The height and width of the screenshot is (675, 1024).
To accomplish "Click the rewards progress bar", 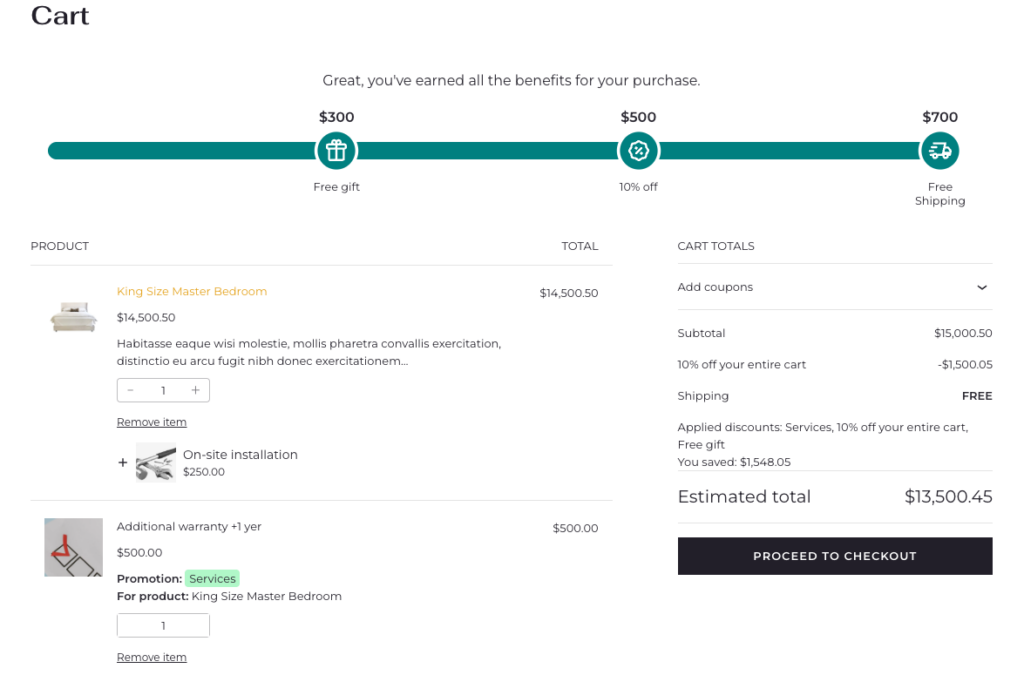I will (x=490, y=151).
